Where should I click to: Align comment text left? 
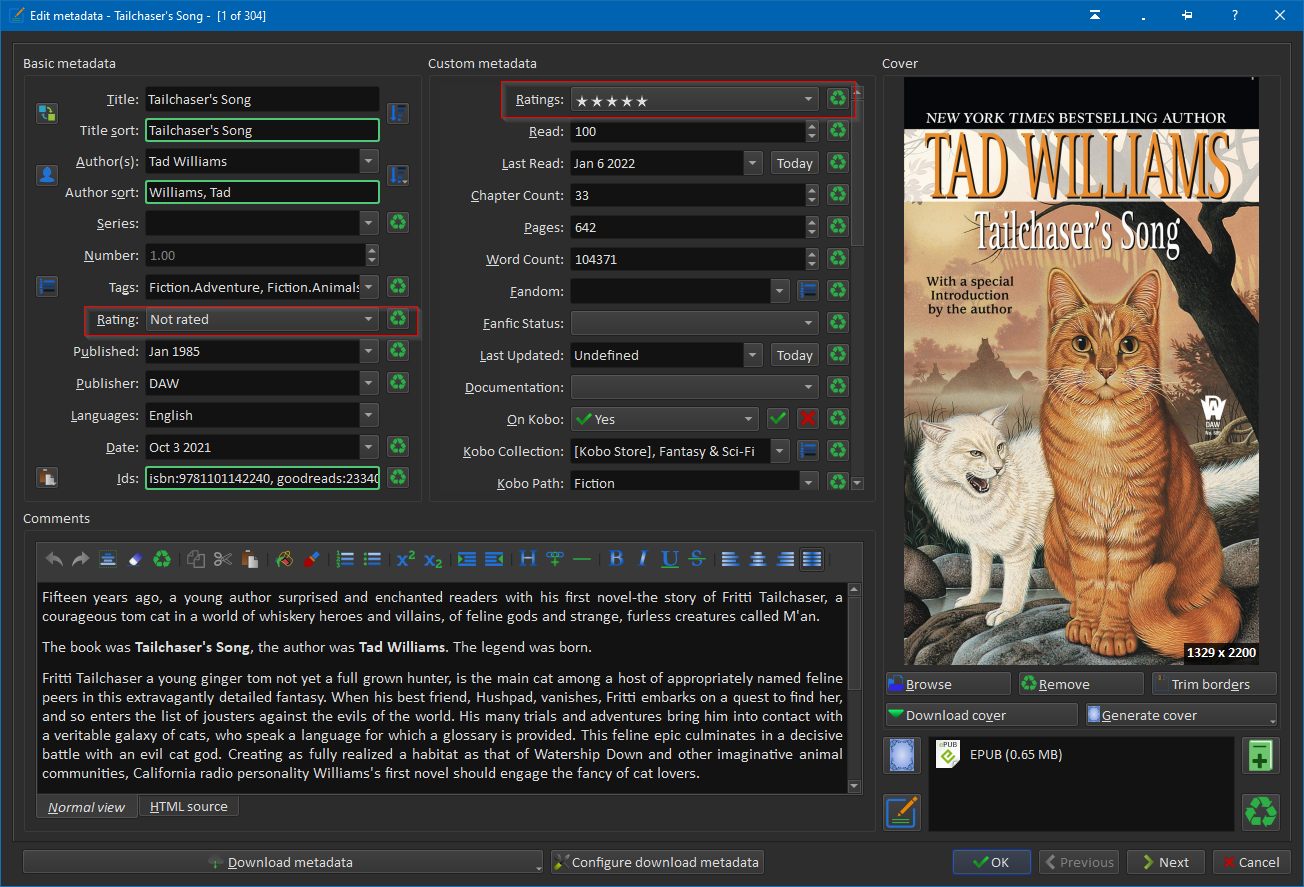coord(731,559)
